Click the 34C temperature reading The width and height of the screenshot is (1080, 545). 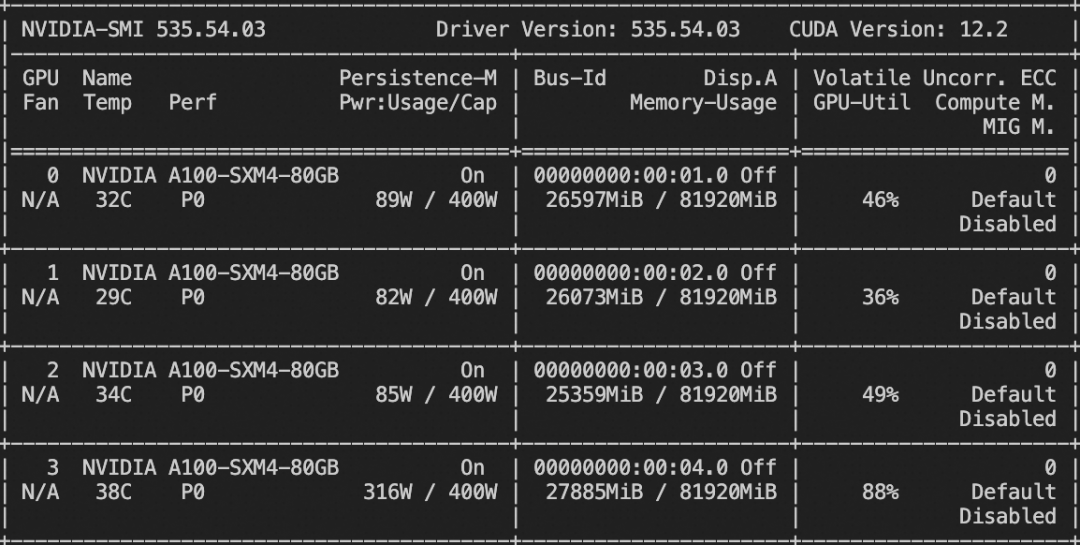pos(107,394)
